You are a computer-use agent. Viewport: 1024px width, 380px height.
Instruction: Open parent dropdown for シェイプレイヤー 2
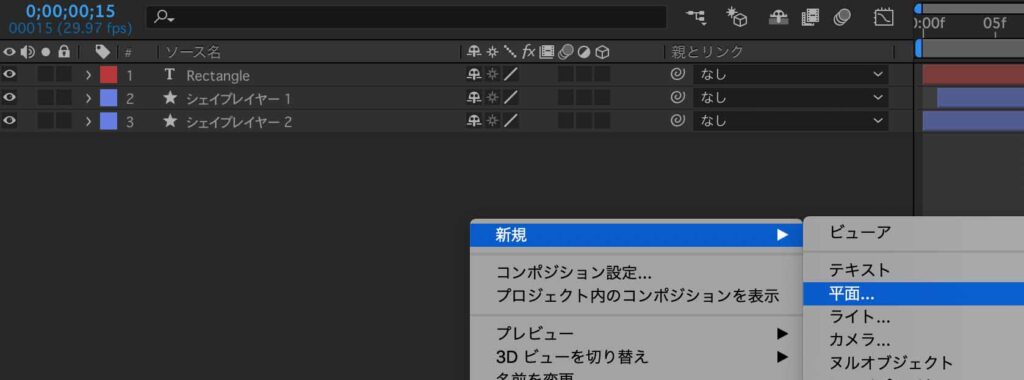(791, 121)
